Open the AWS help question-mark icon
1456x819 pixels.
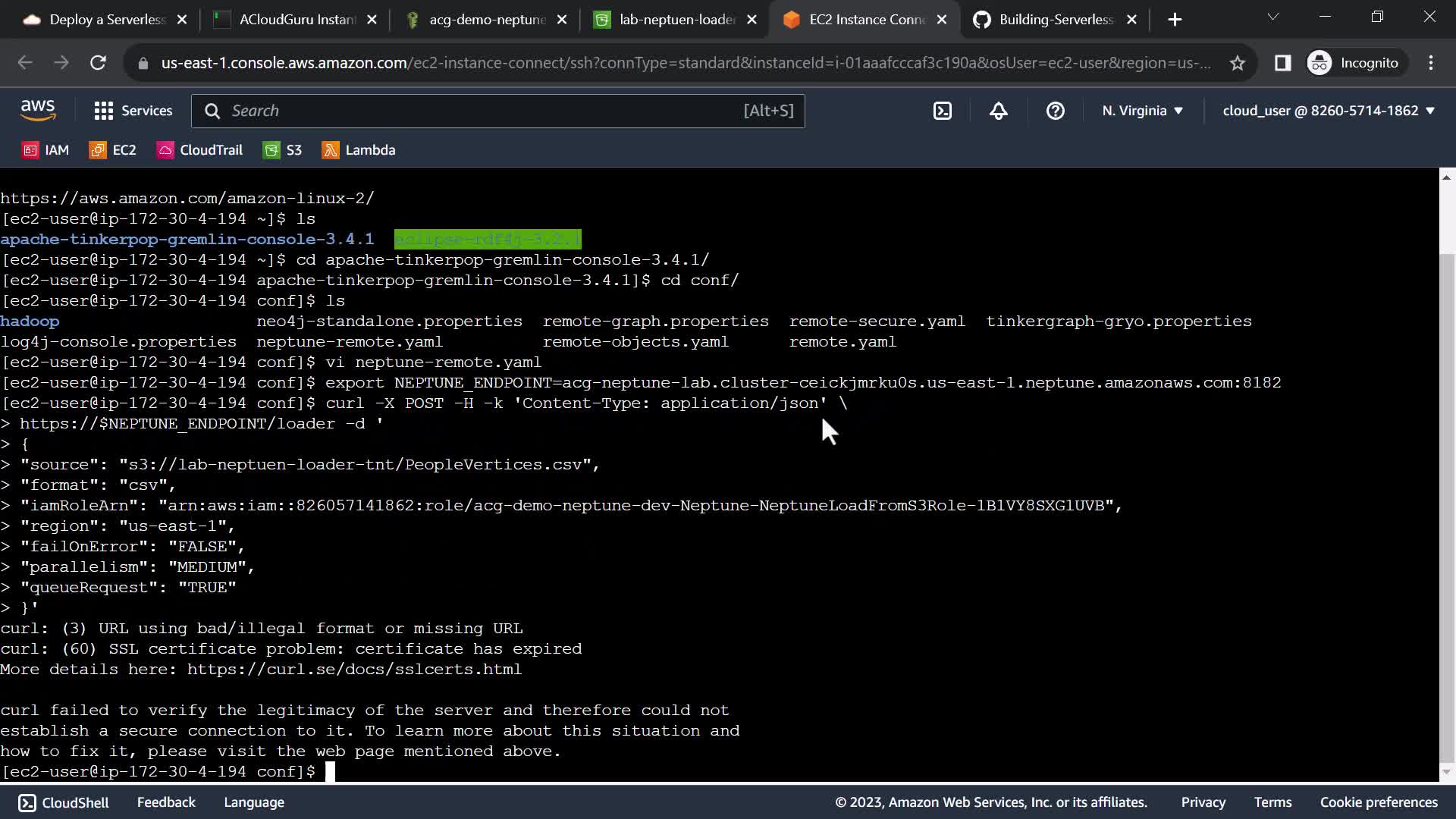click(x=1055, y=111)
